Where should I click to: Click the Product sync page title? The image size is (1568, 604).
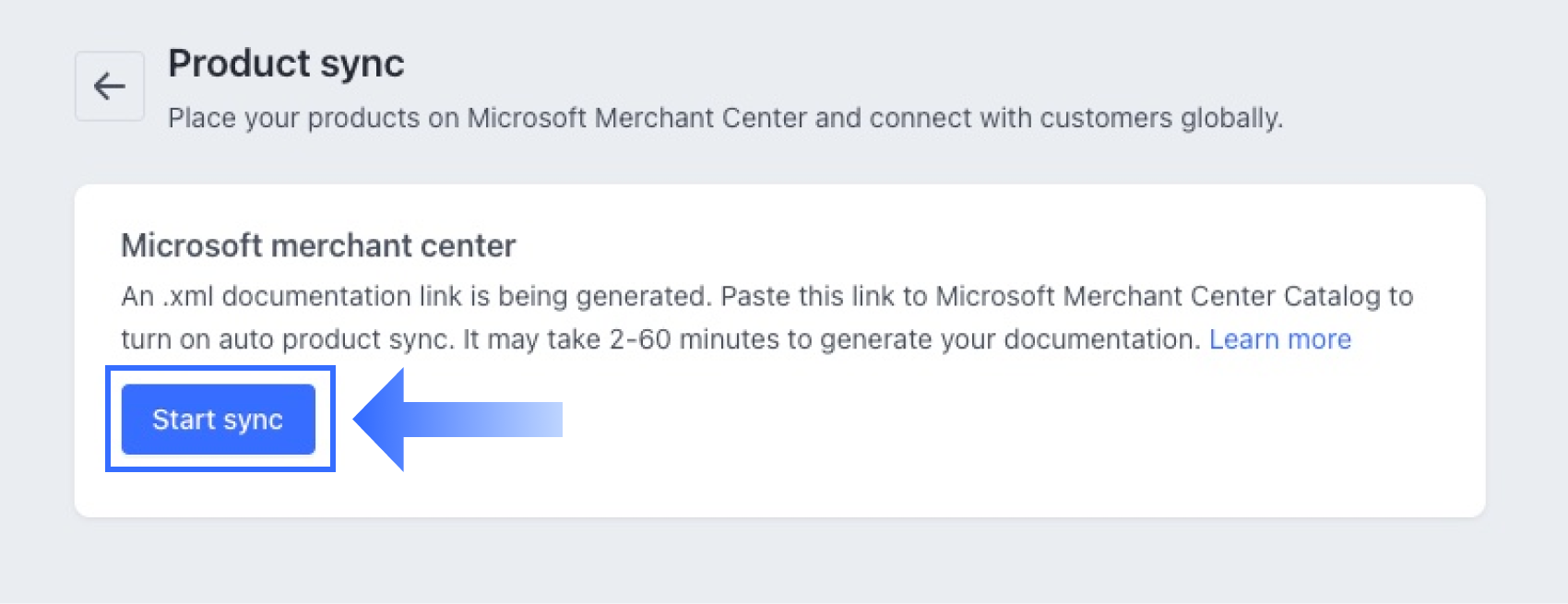(x=286, y=64)
